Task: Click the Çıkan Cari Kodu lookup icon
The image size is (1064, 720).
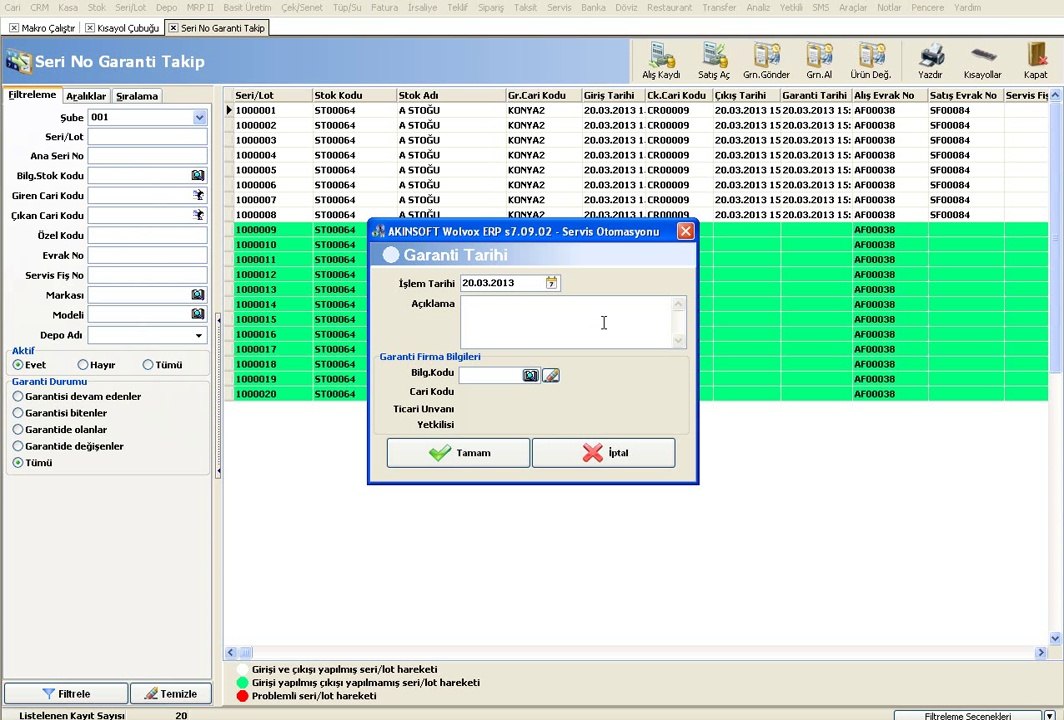Action: click(x=197, y=215)
